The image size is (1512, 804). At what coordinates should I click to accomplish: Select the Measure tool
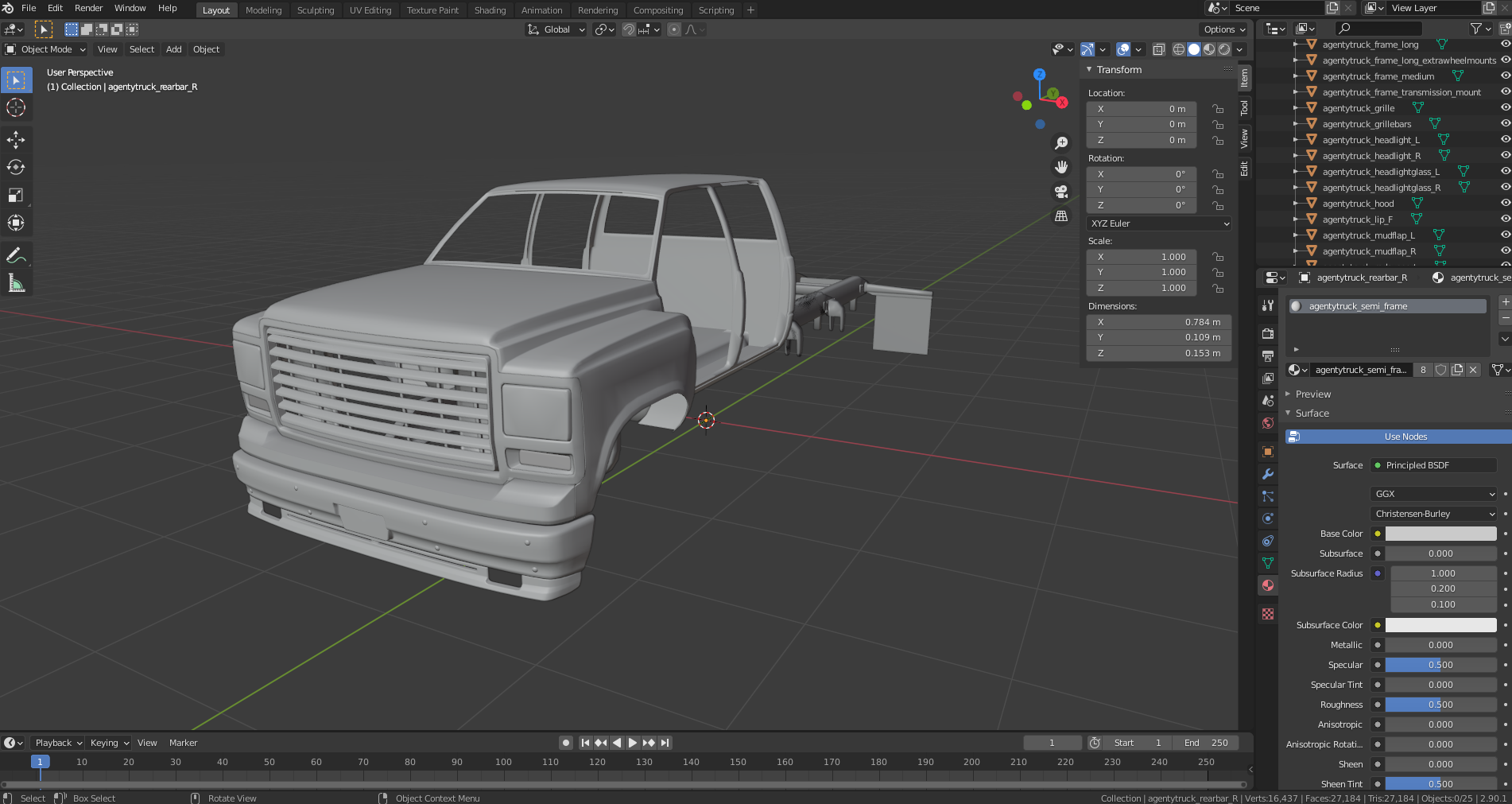[x=16, y=283]
